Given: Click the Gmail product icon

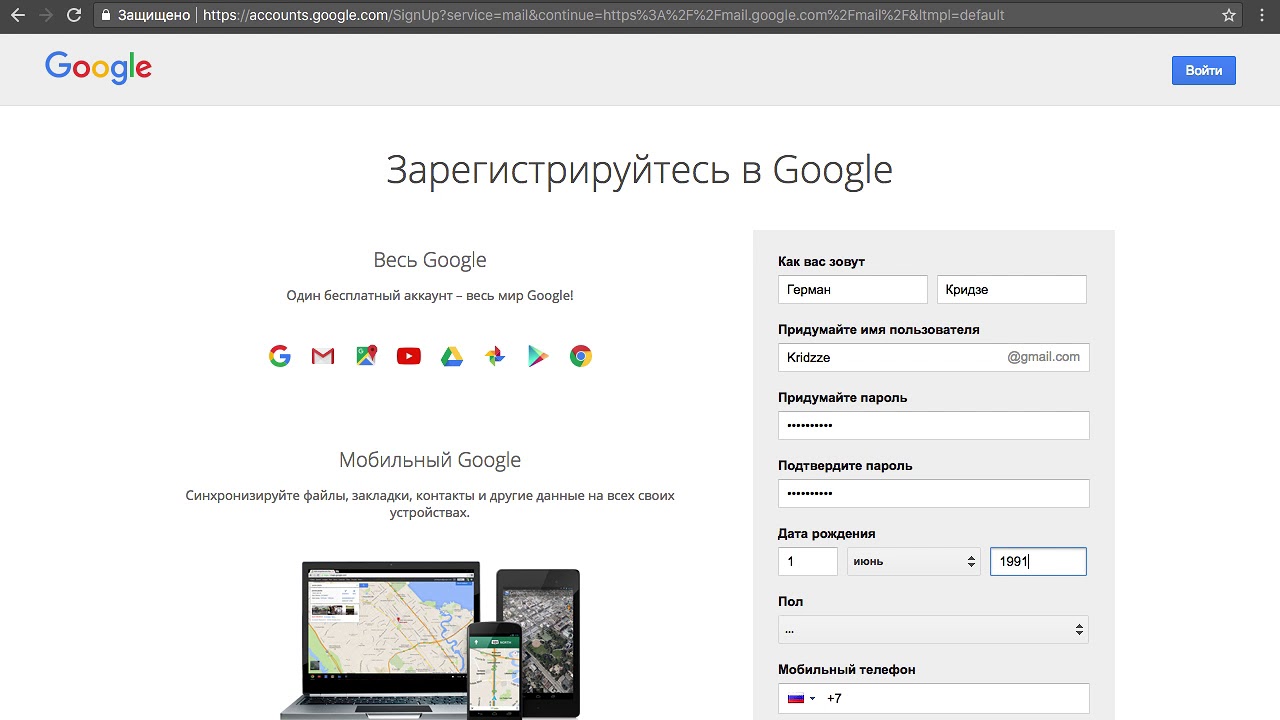Looking at the screenshot, I should pos(323,356).
